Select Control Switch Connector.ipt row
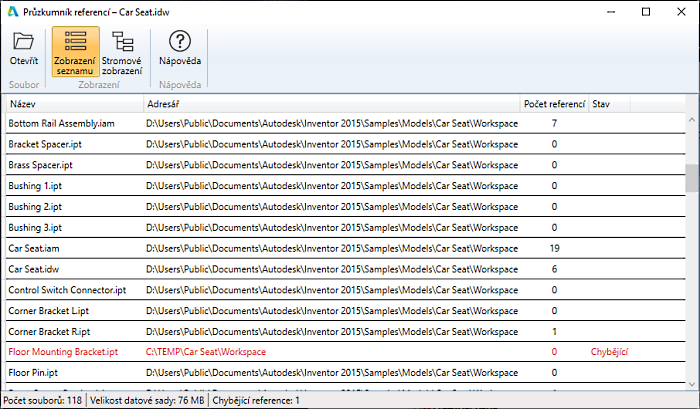 (346, 290)
